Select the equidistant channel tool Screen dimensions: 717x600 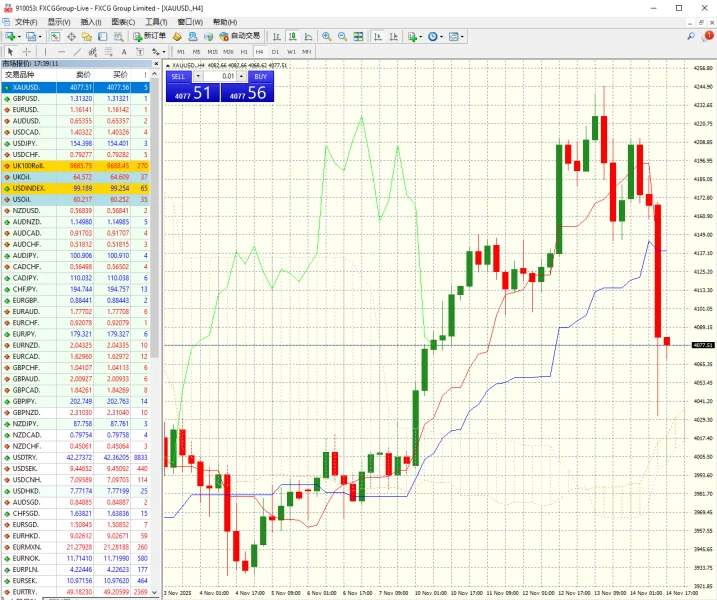(x=93, y=52)
